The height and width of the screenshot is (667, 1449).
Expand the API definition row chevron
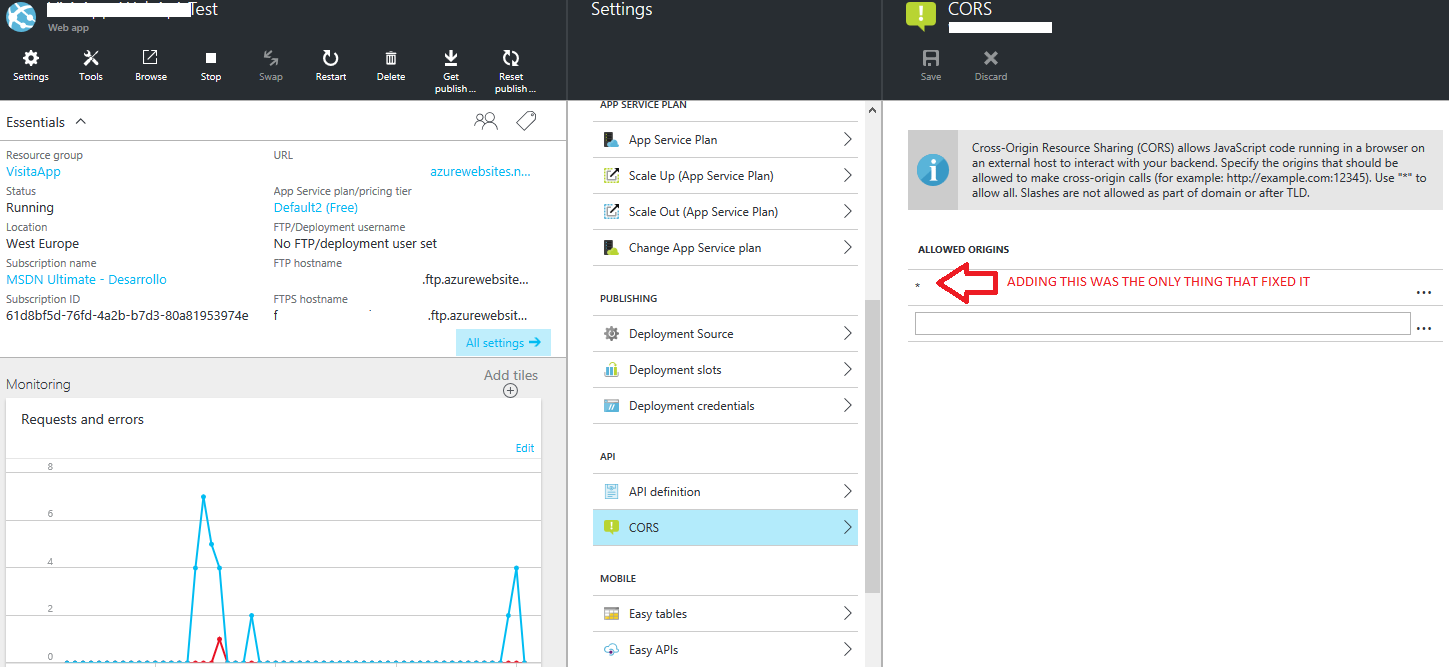click(847, 492)
